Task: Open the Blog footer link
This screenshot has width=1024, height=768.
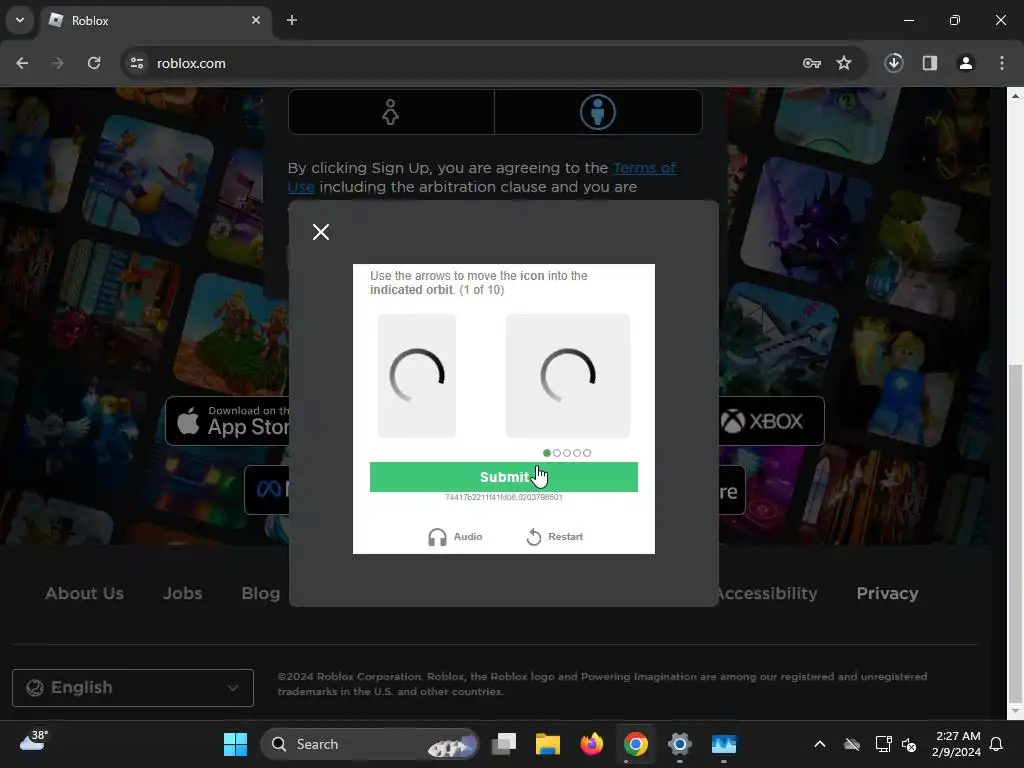Action: (261, 593)
